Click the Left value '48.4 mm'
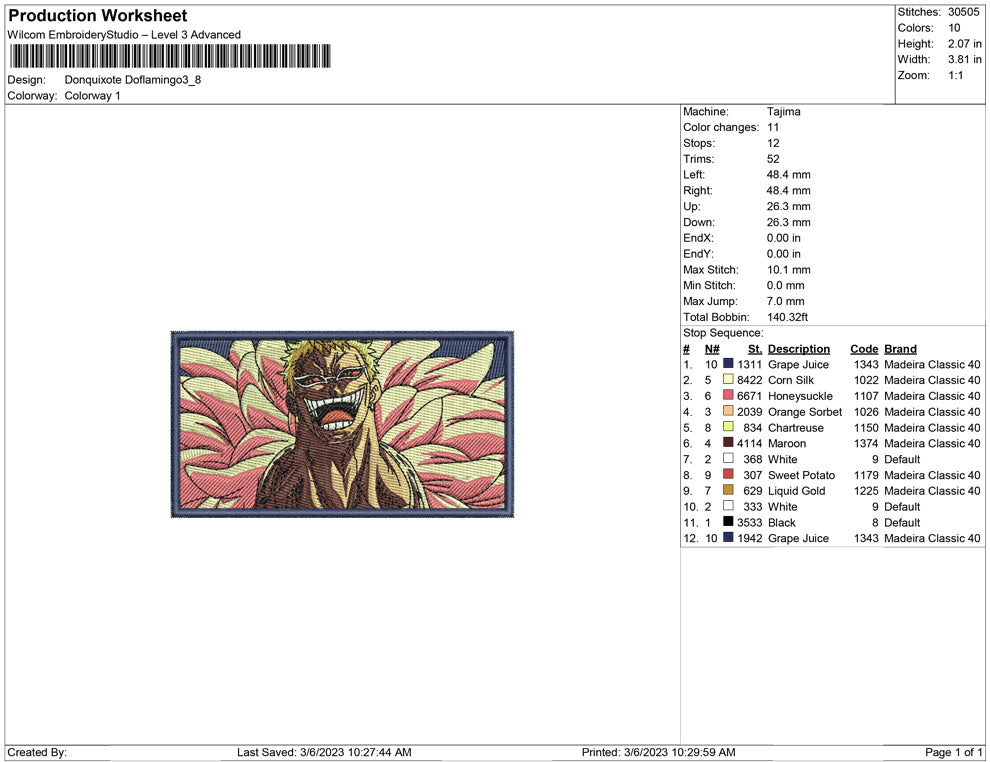This screenshot has width=990, height=762. click(789, 175)
